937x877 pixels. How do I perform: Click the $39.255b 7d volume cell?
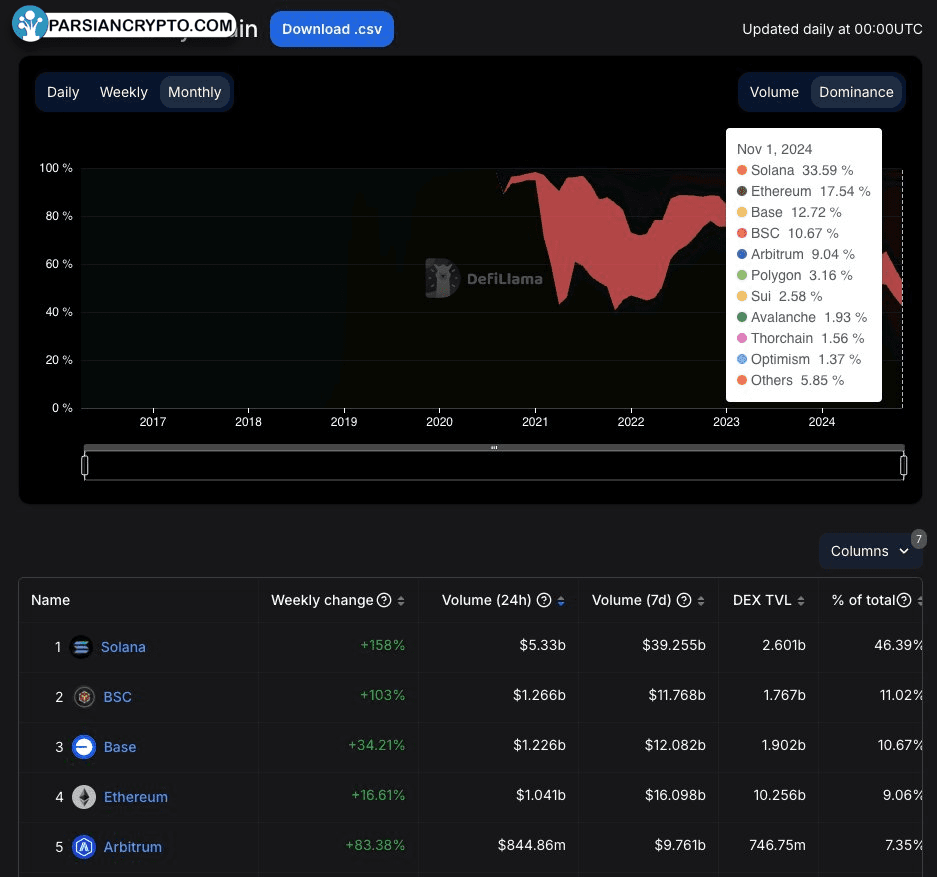coord(674,645)
